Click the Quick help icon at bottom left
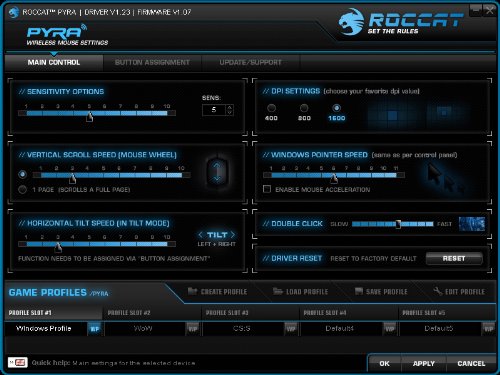500x375 pixels. pyautogui.click(x=18, y=362)
